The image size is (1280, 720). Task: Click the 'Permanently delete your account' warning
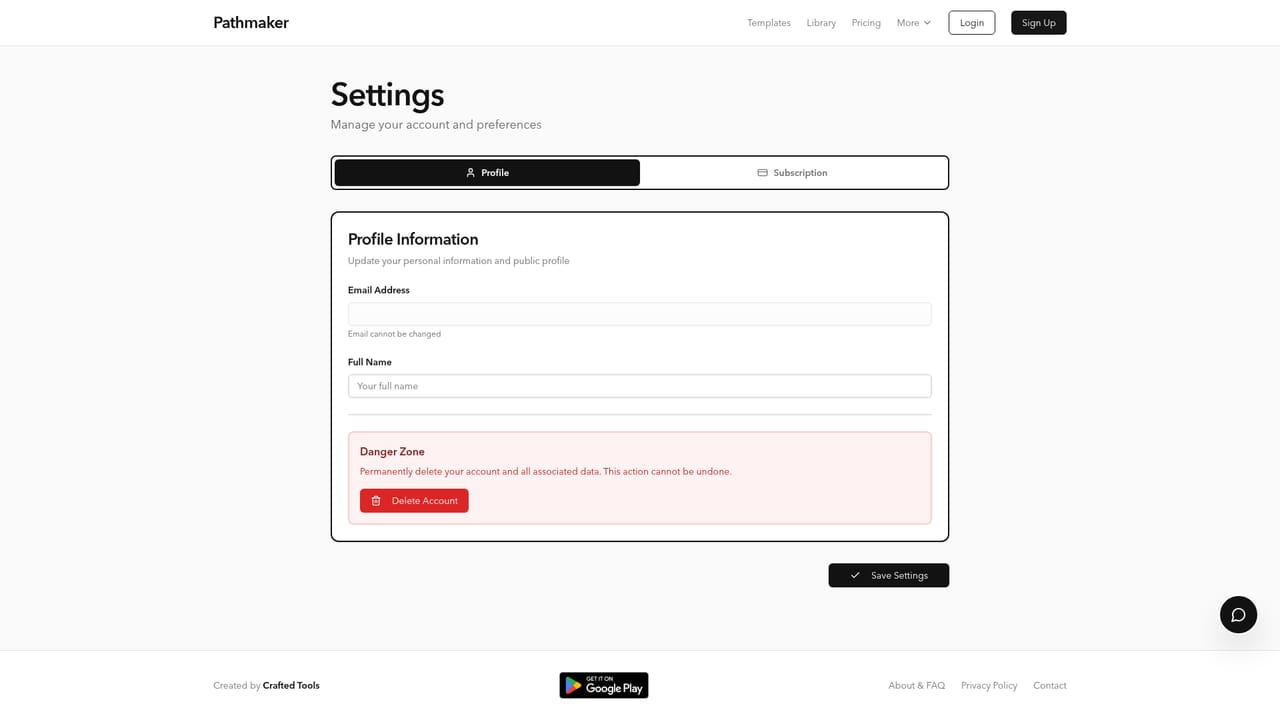tap(546, 472)
